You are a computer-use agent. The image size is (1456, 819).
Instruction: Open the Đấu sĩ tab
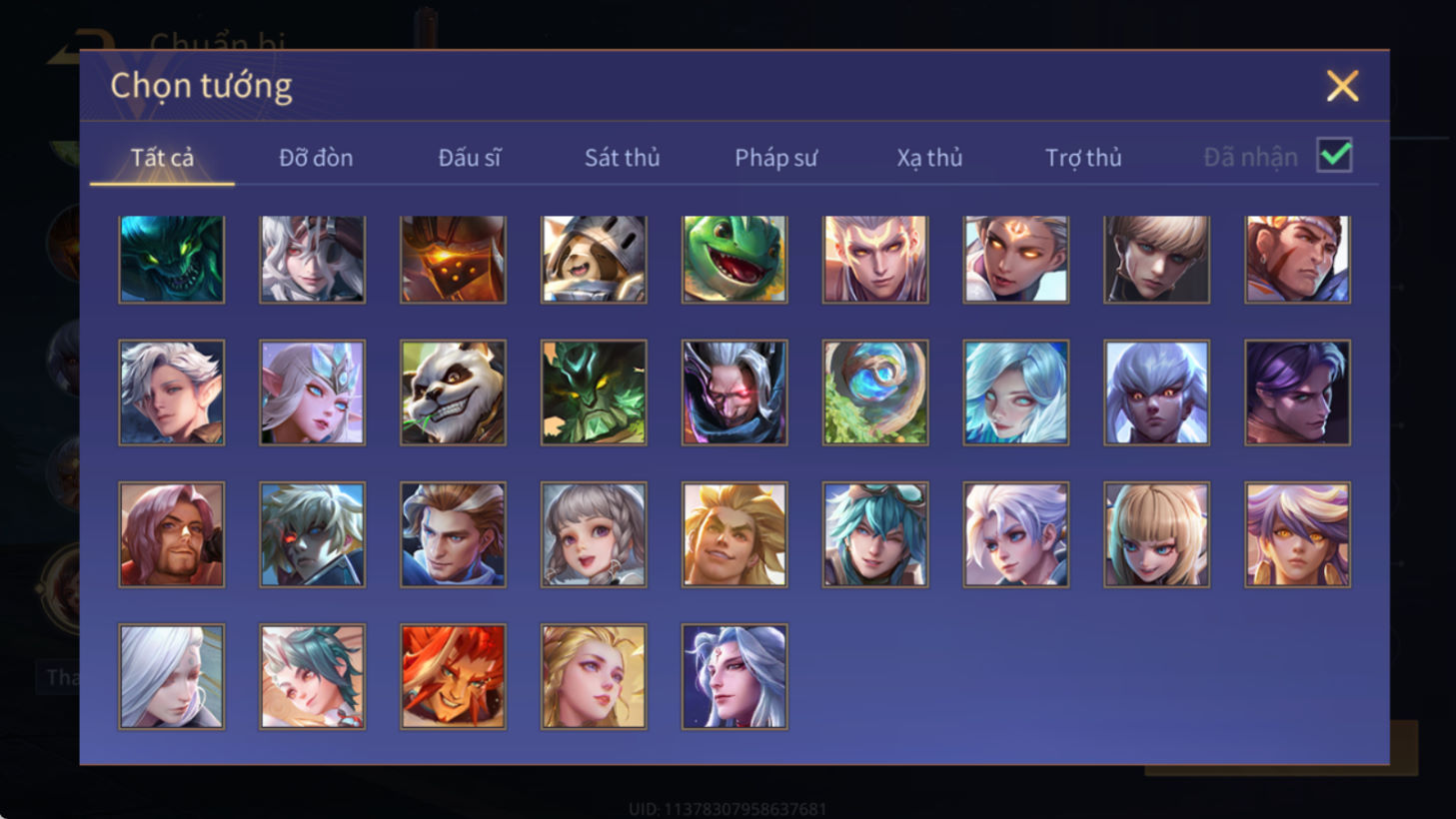click(x=469, y=158)
